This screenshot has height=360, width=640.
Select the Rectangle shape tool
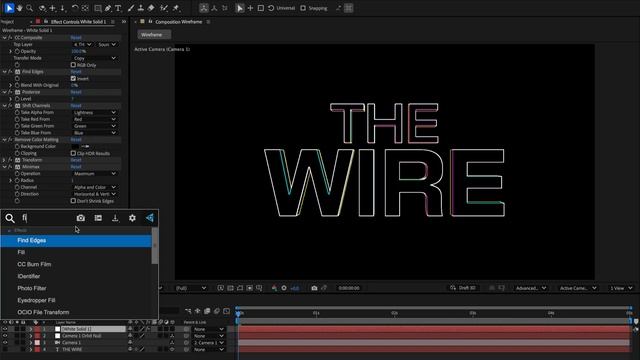click(98, 8)
